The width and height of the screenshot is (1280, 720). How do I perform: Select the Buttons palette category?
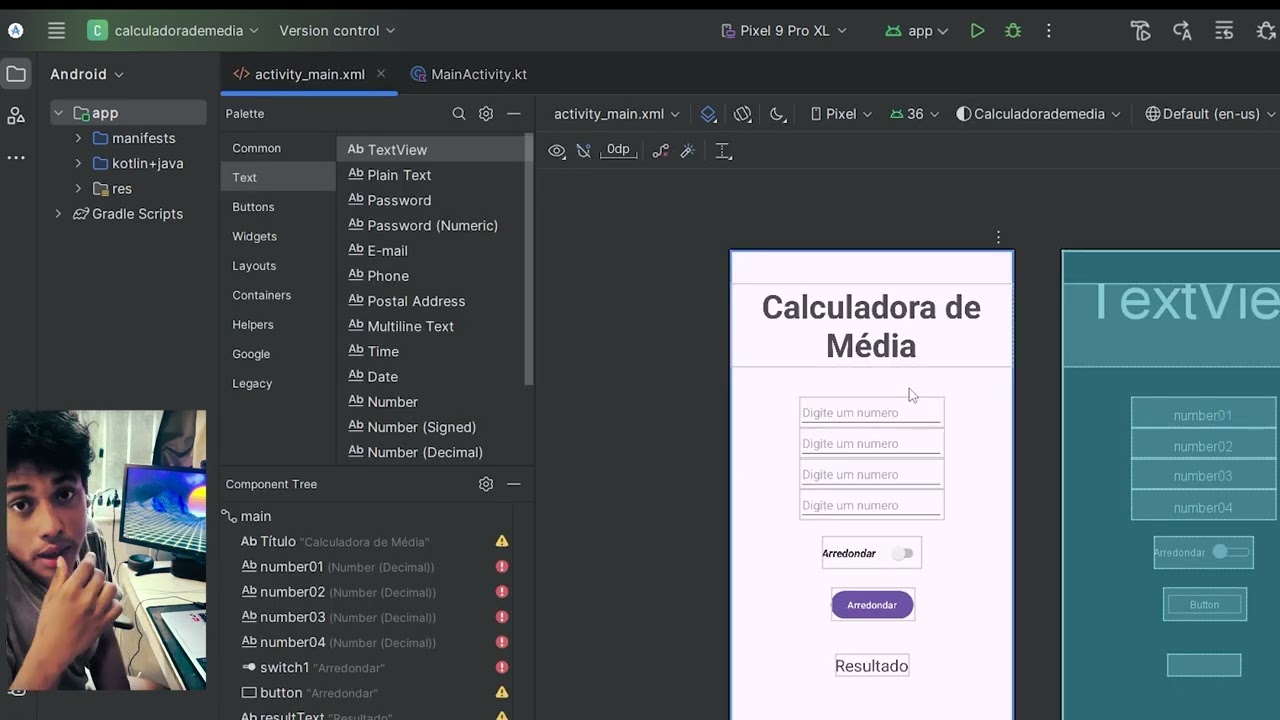click(253, 207)
